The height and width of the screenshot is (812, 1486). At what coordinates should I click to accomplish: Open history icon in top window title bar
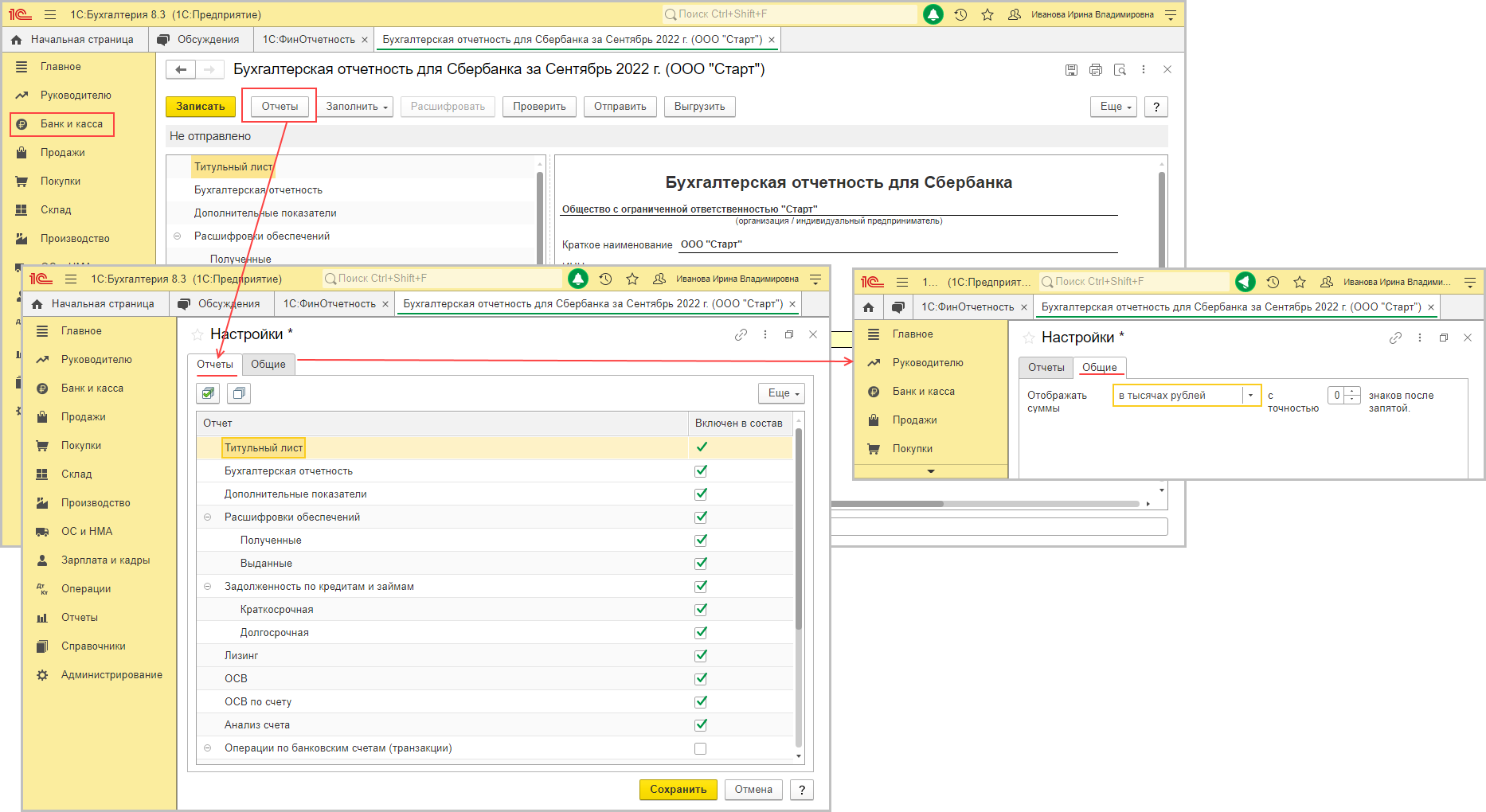pos(960,14)
